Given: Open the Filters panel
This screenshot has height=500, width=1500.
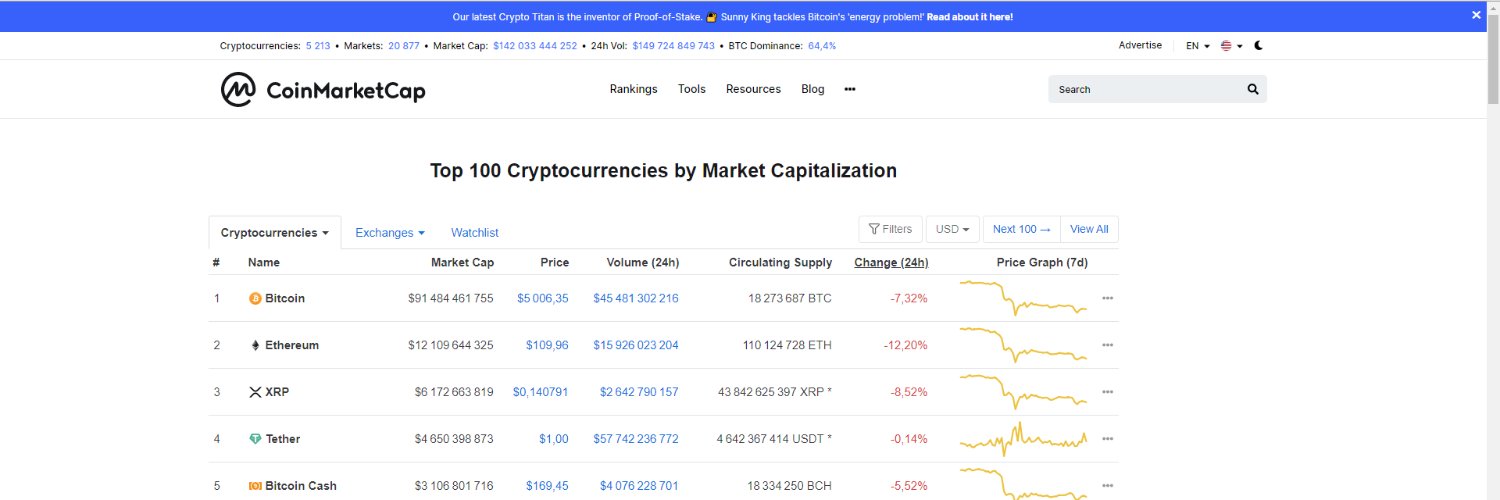Looking at the screenshot, I should tap(890, 229).
